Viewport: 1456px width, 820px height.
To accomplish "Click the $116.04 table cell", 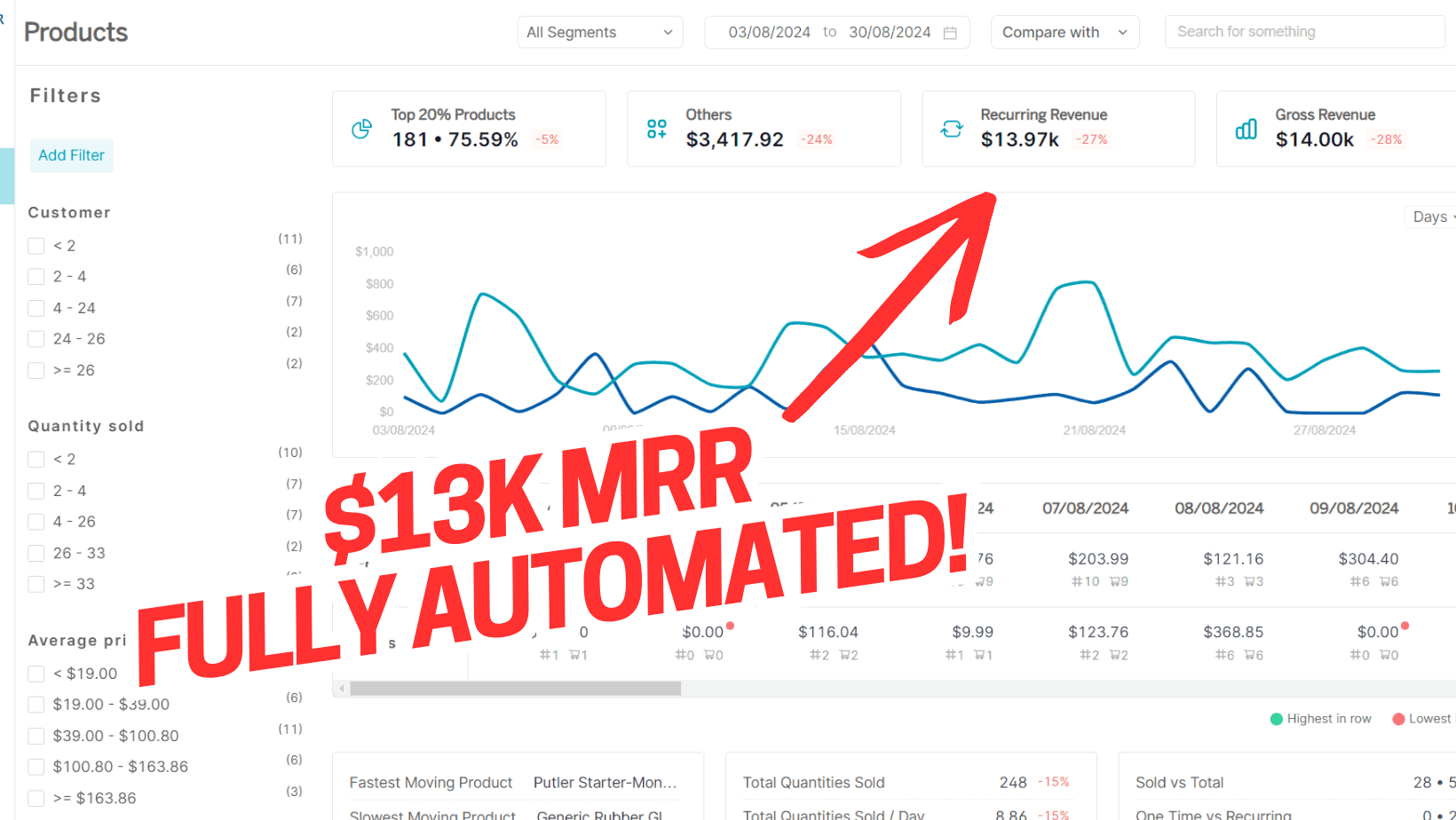I will 828,632.
